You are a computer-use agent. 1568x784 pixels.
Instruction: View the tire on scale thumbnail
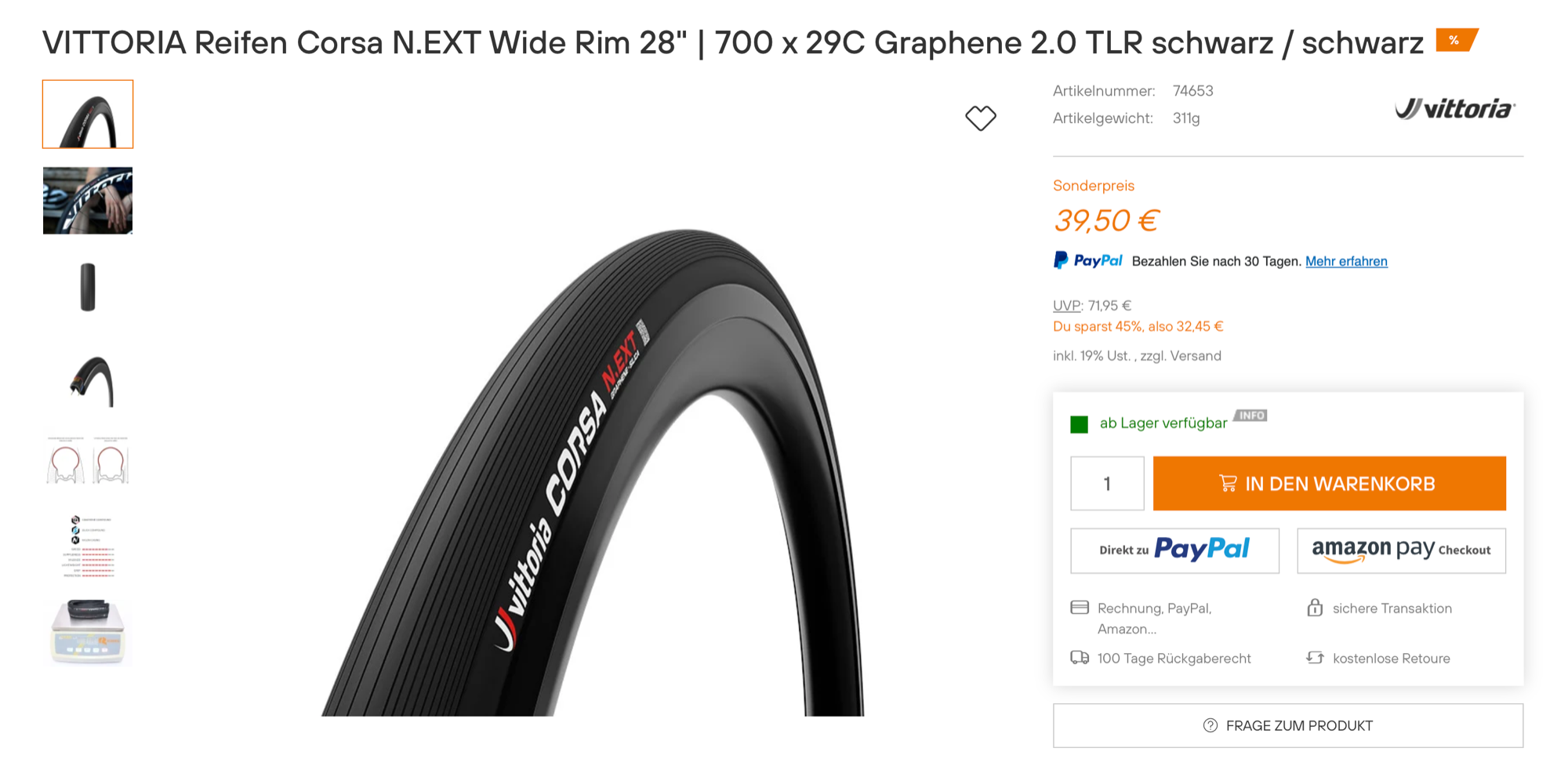point(88,632)
